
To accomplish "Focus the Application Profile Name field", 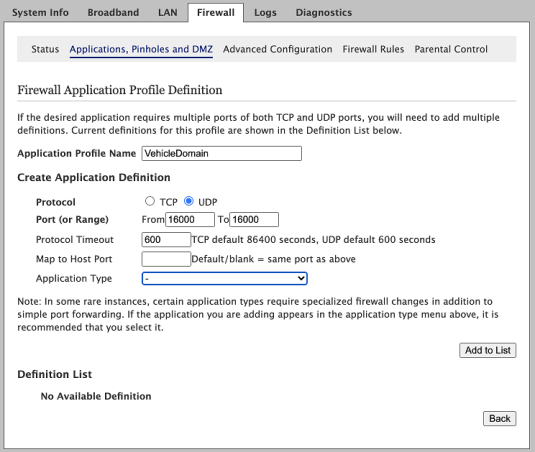I will 222,154.
